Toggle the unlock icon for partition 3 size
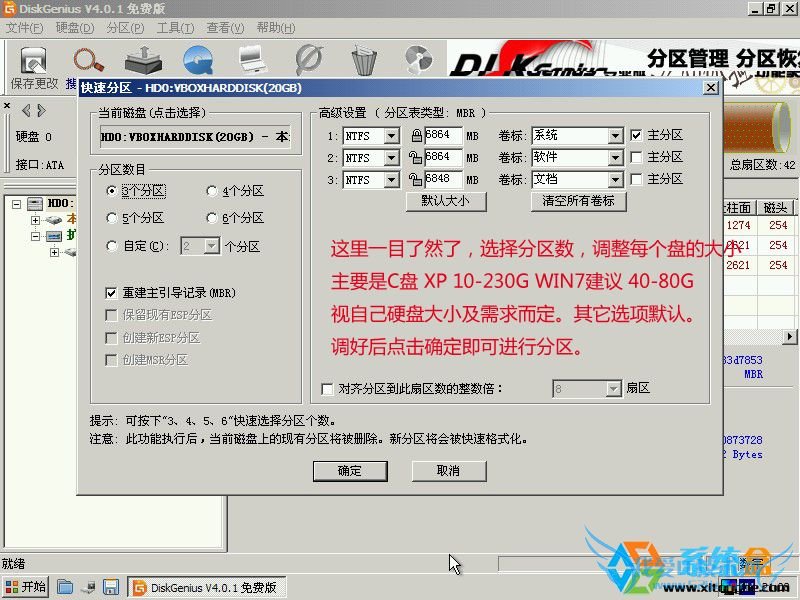The width and height of the screenshot is (800, 600). (415, 180)
